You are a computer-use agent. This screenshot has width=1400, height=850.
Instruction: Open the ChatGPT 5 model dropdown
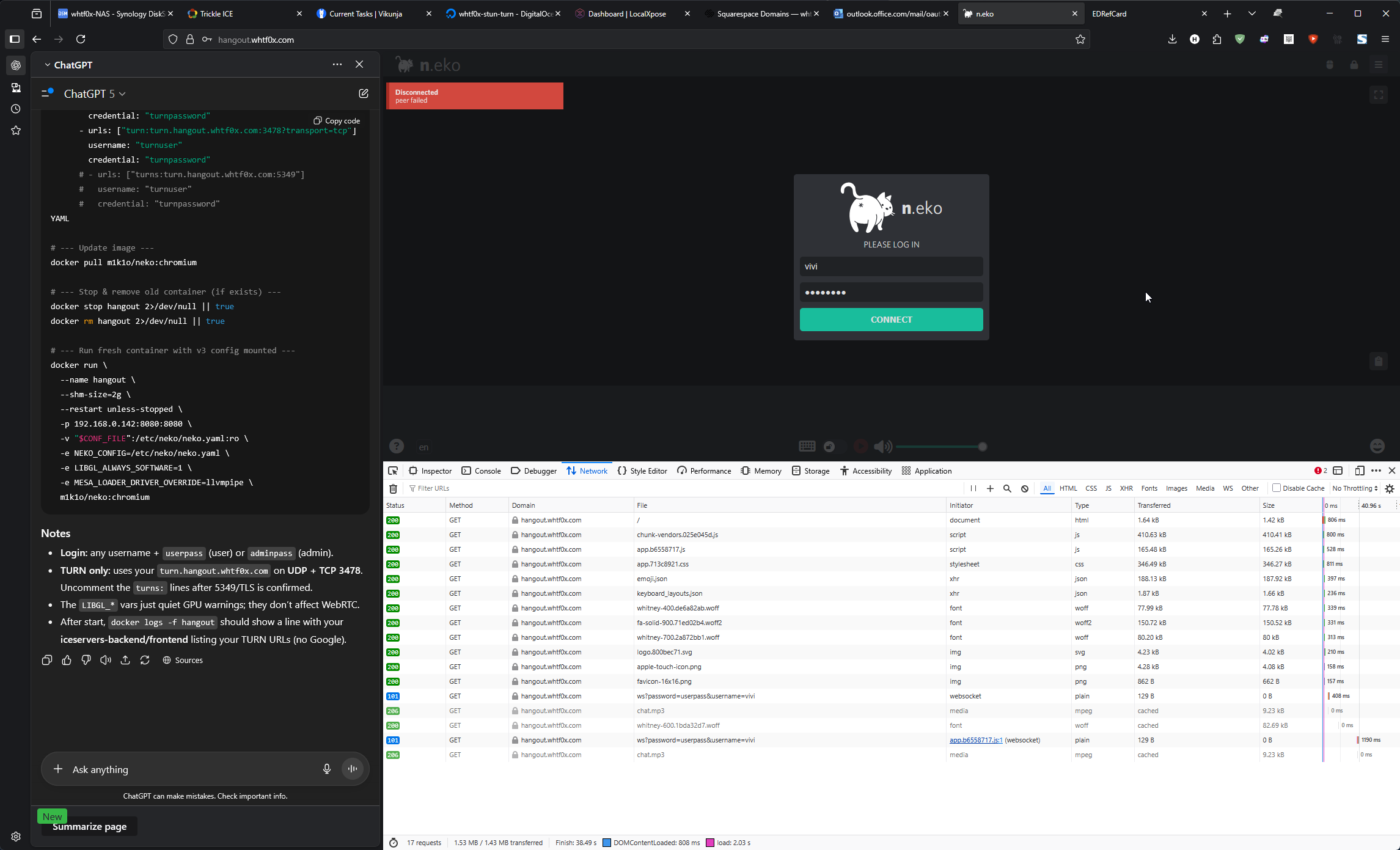(95, 93)
